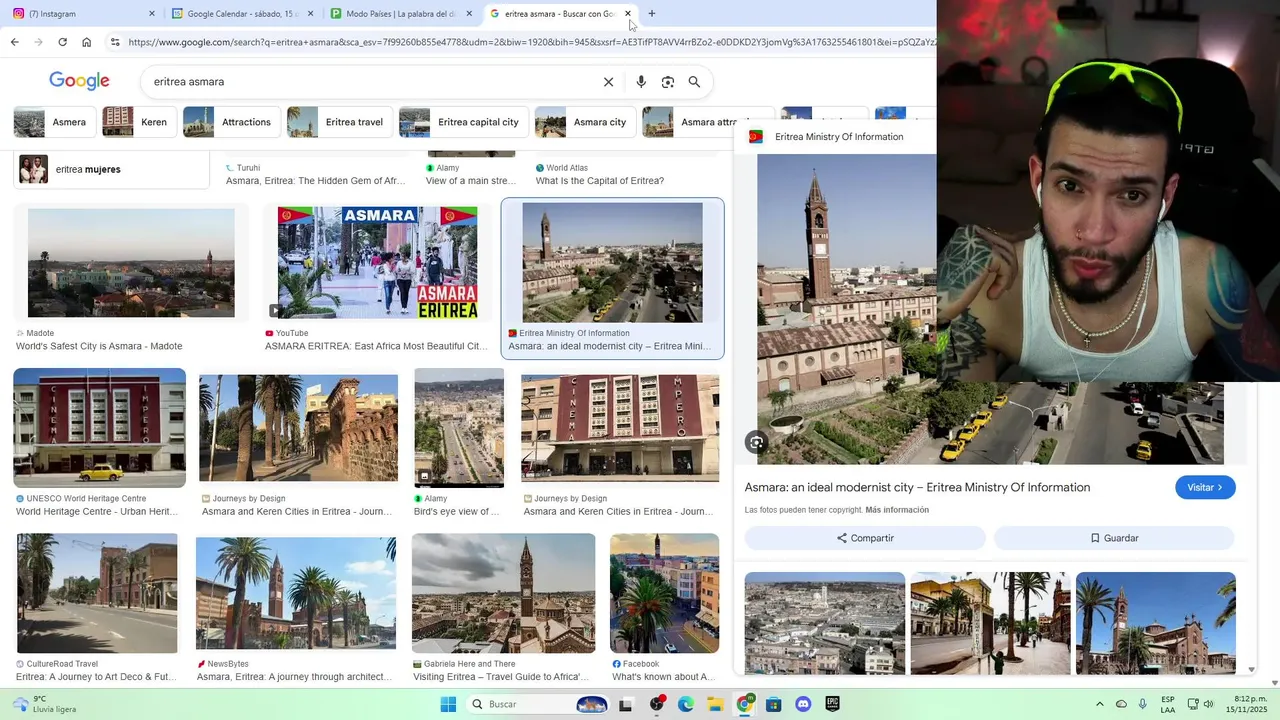This screenshot has height=720, width=1280.
Task: Open a new browser tab
Action: 652,14
